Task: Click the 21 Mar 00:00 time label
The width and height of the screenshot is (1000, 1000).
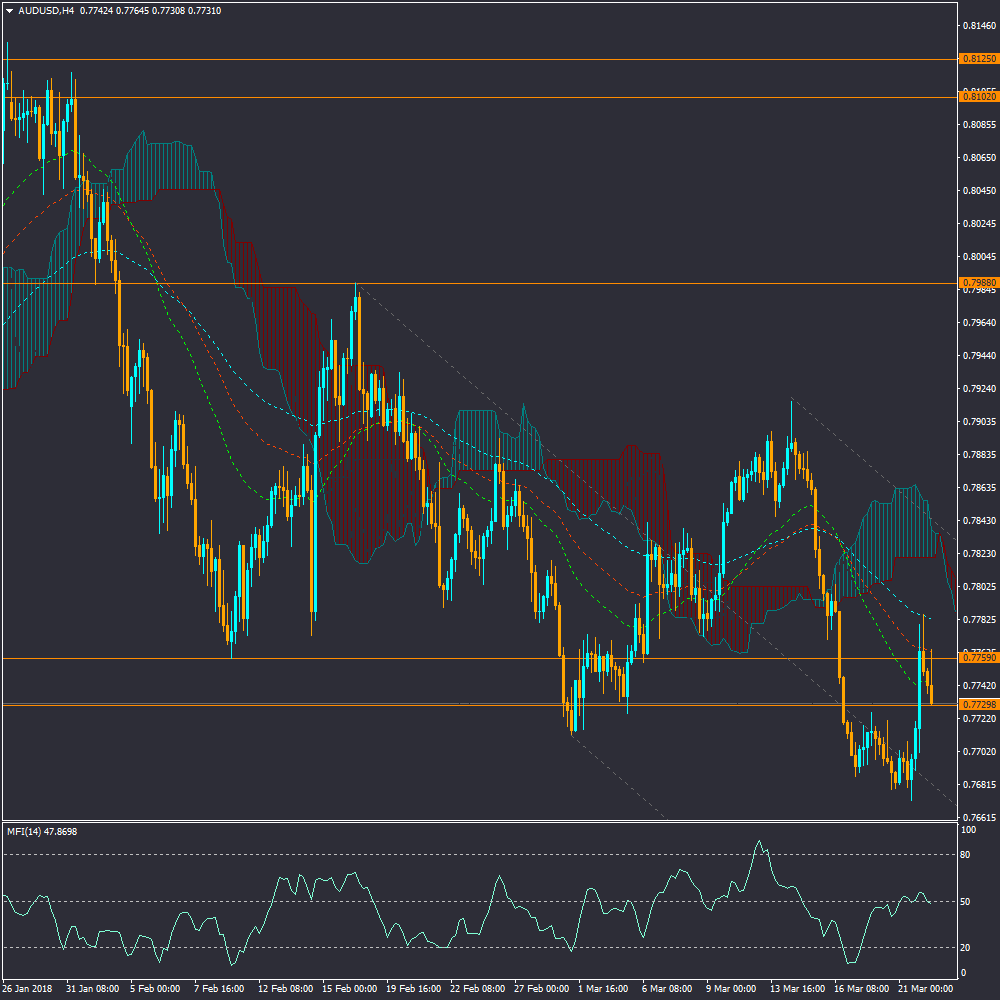Action: (925, 989)
